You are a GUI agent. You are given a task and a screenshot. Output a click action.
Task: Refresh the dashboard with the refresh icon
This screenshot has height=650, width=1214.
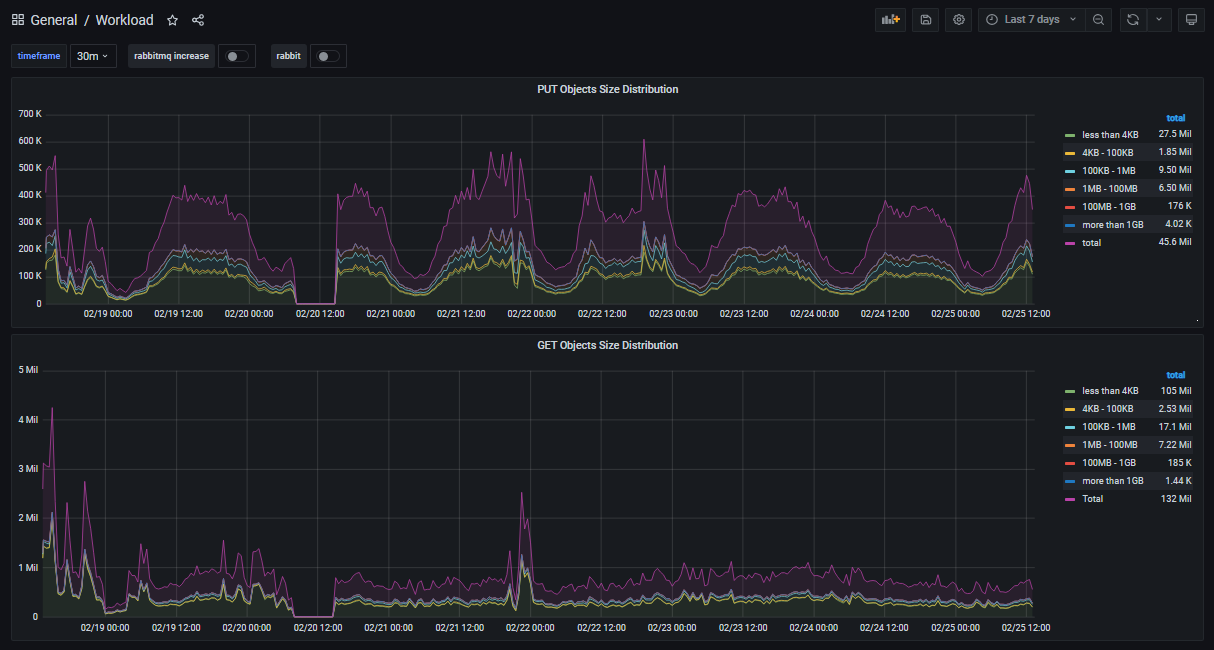1132,20
